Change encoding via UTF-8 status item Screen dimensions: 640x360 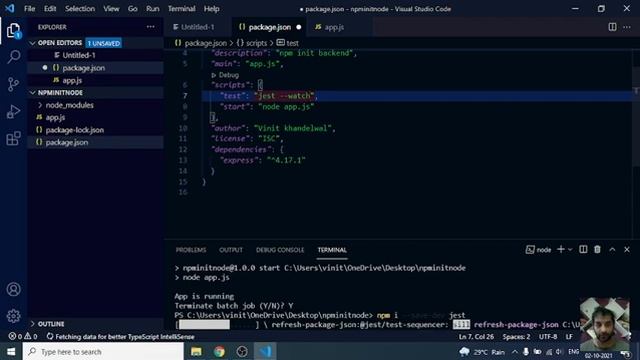click(x=548, y=337)
